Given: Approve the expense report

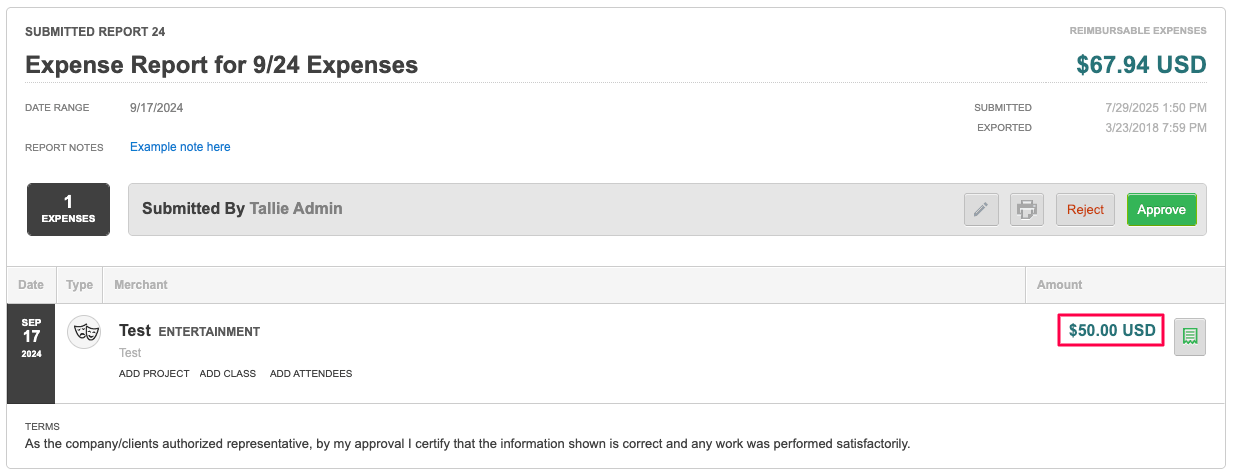Looking at the screenshot, I should point(1161,210).
